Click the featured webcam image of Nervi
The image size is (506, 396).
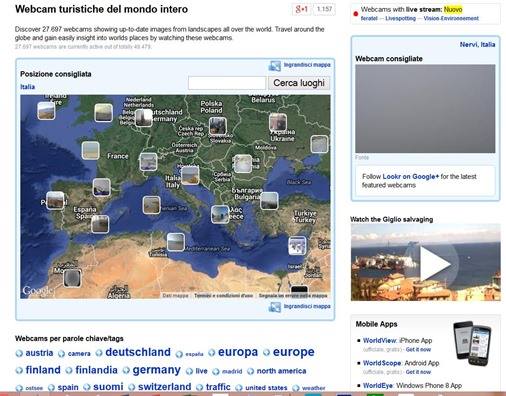[425, 109]
